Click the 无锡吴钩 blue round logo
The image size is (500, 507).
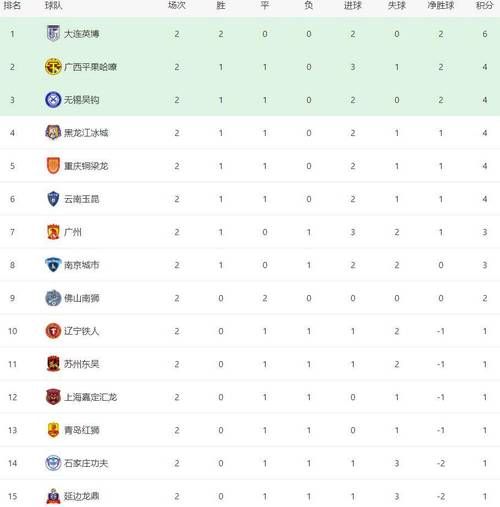[53, 99]
